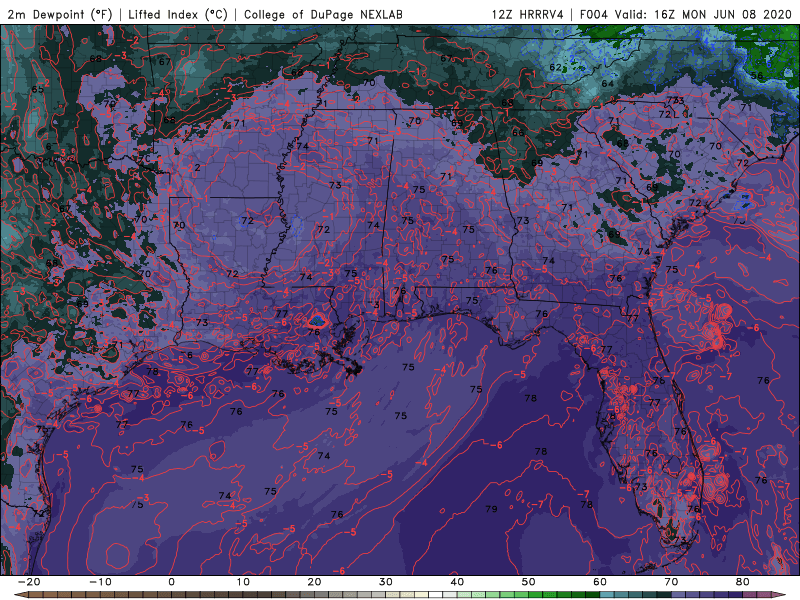
Task: Click the '30' label on the color scale
Action: coord(386,582)
